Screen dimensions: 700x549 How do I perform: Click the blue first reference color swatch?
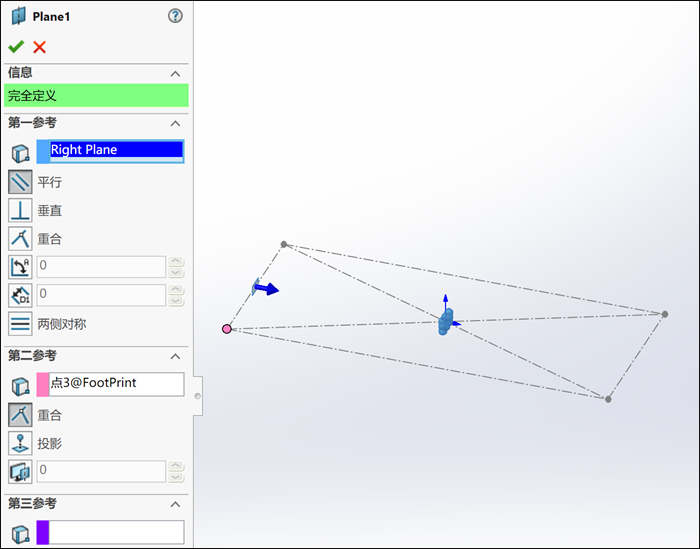coord(43,151)
